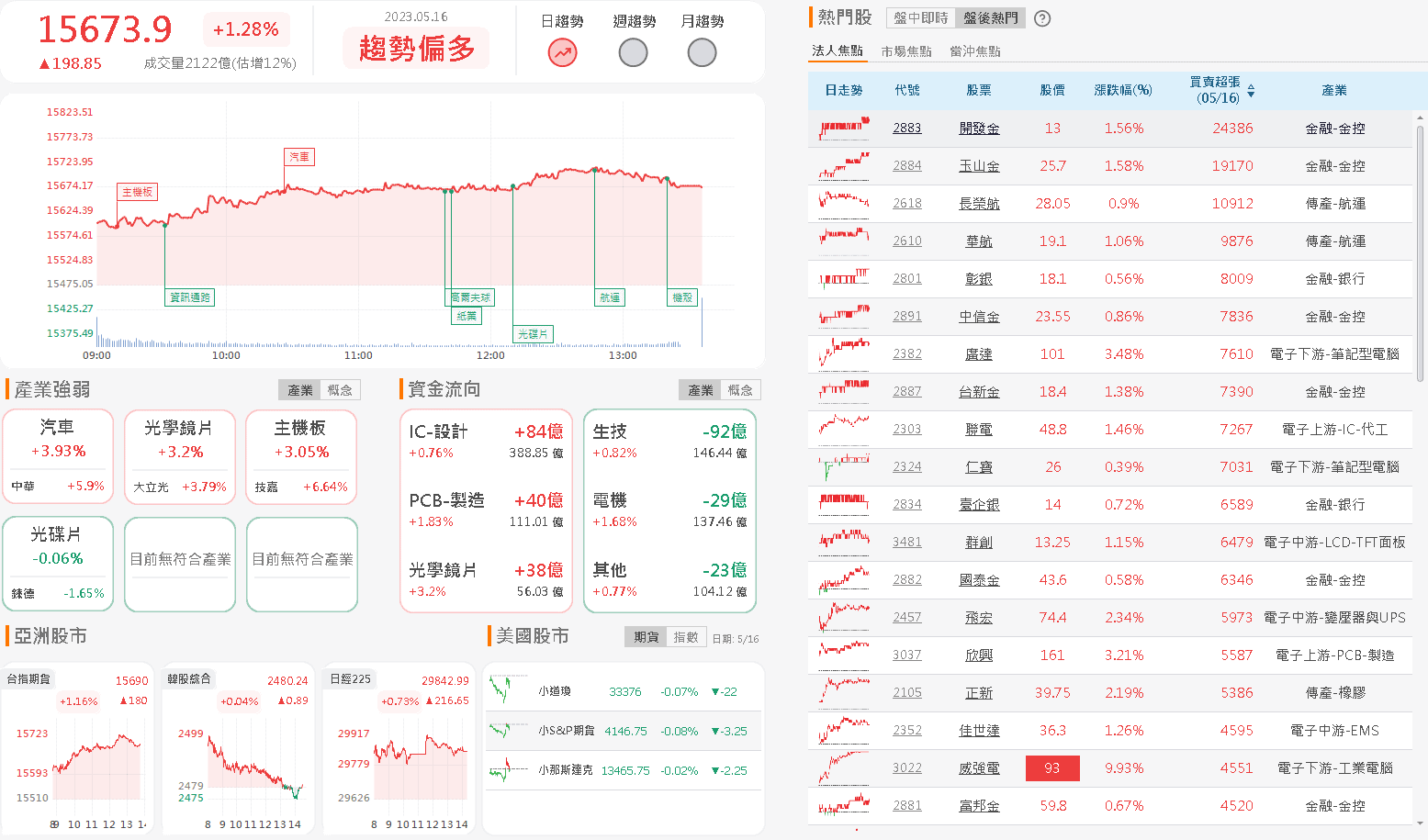Click the 華航 daily trend sparkline

[x=844, y=241]
